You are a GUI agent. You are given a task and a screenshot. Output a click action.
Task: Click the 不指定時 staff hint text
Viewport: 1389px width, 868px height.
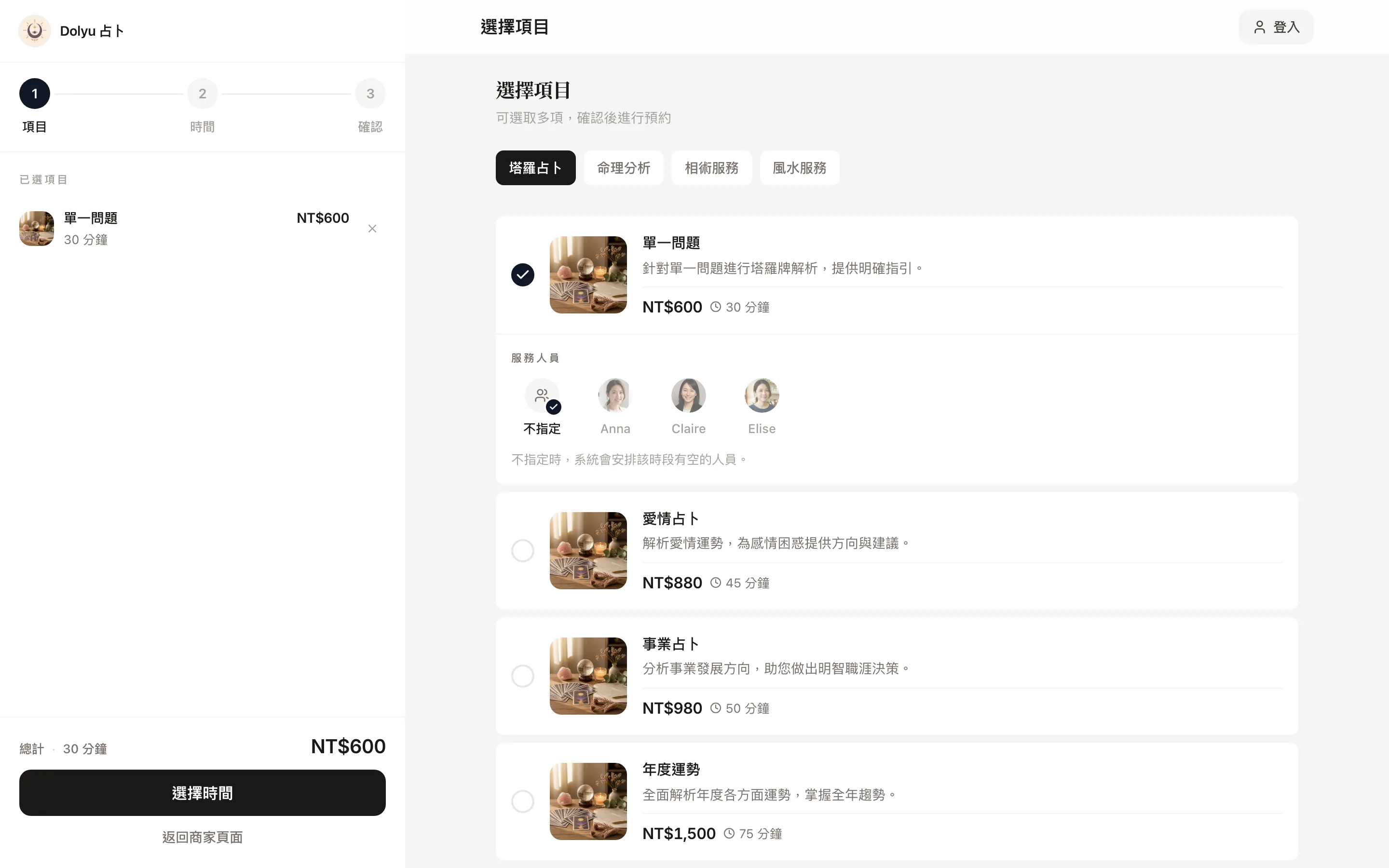tap(629, 459)
